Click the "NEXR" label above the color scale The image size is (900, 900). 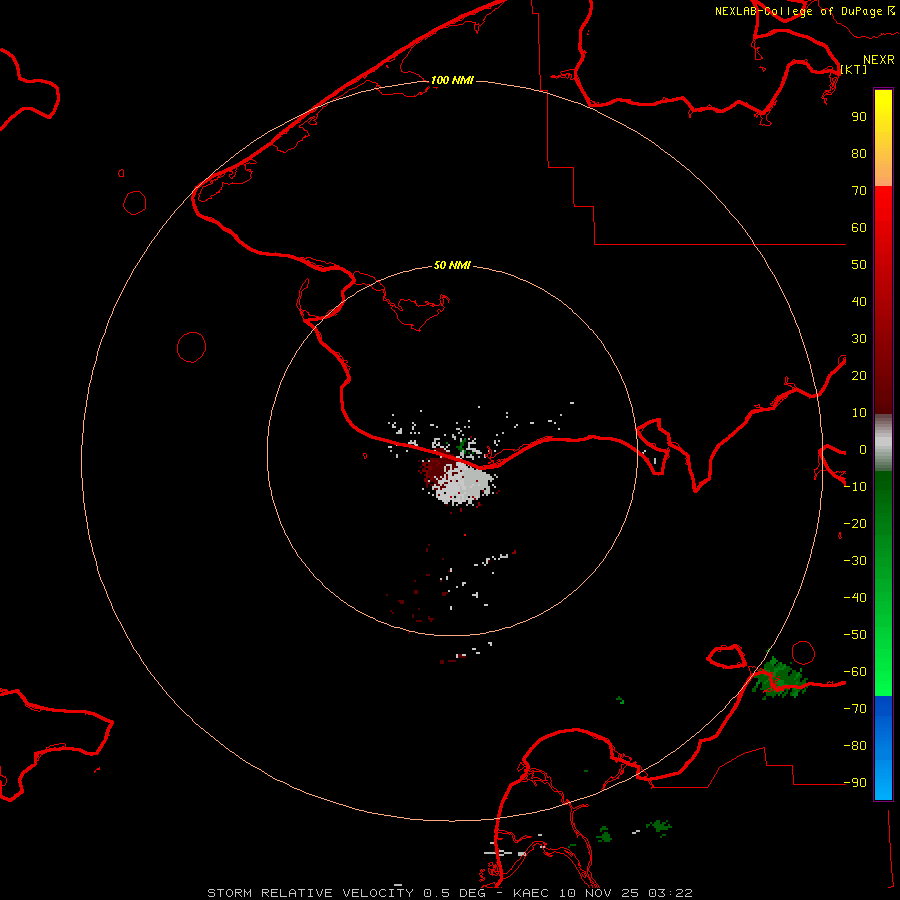tap(878, 60)
